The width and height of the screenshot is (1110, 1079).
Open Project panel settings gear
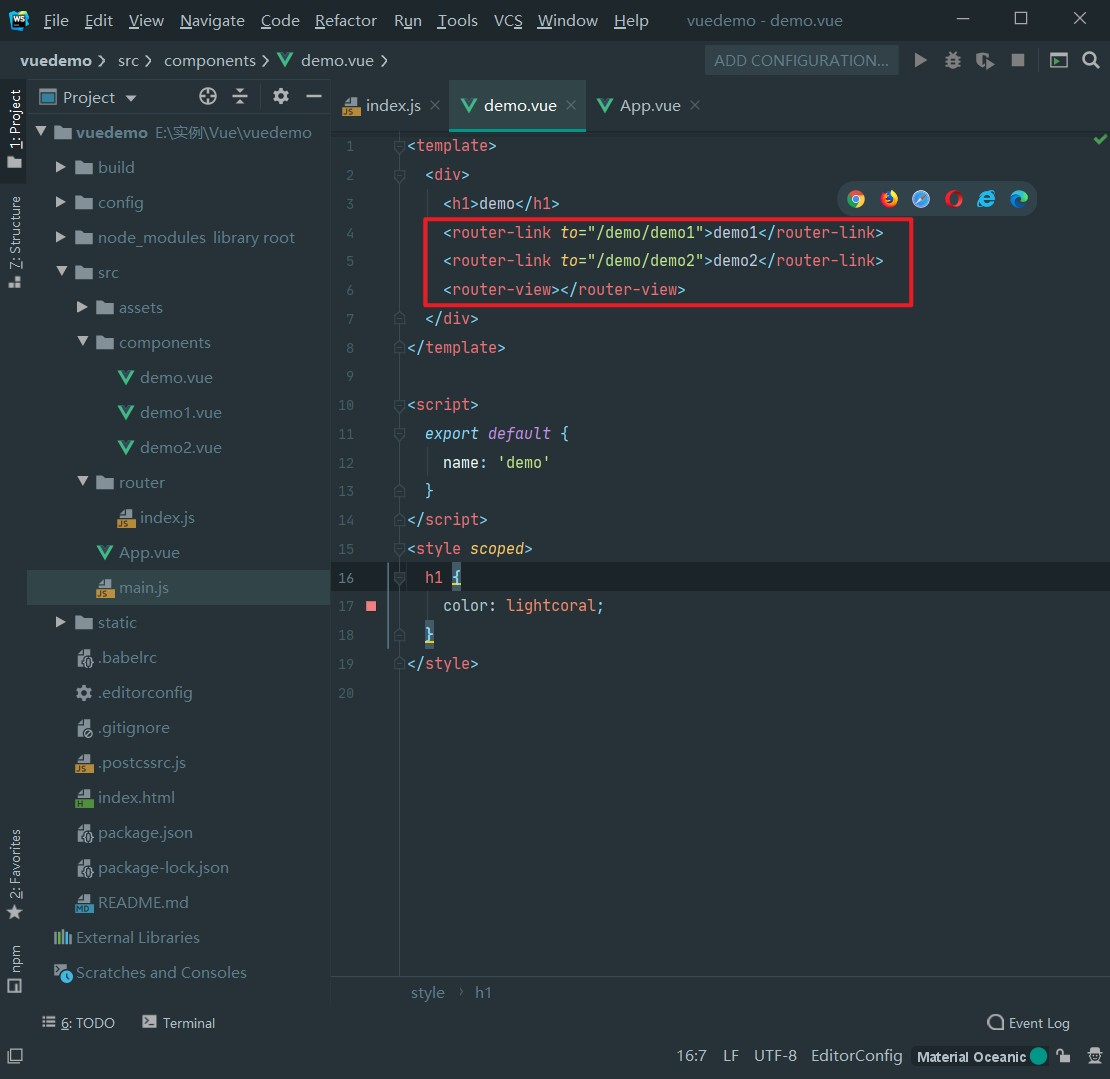click(x=280, y=96)
